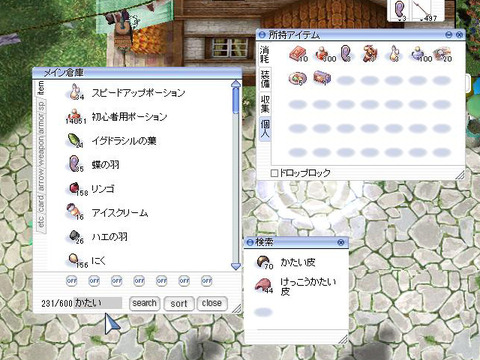Toggle the last off switch on right
The width and height of the screenshot is (480, 360).
207,281
